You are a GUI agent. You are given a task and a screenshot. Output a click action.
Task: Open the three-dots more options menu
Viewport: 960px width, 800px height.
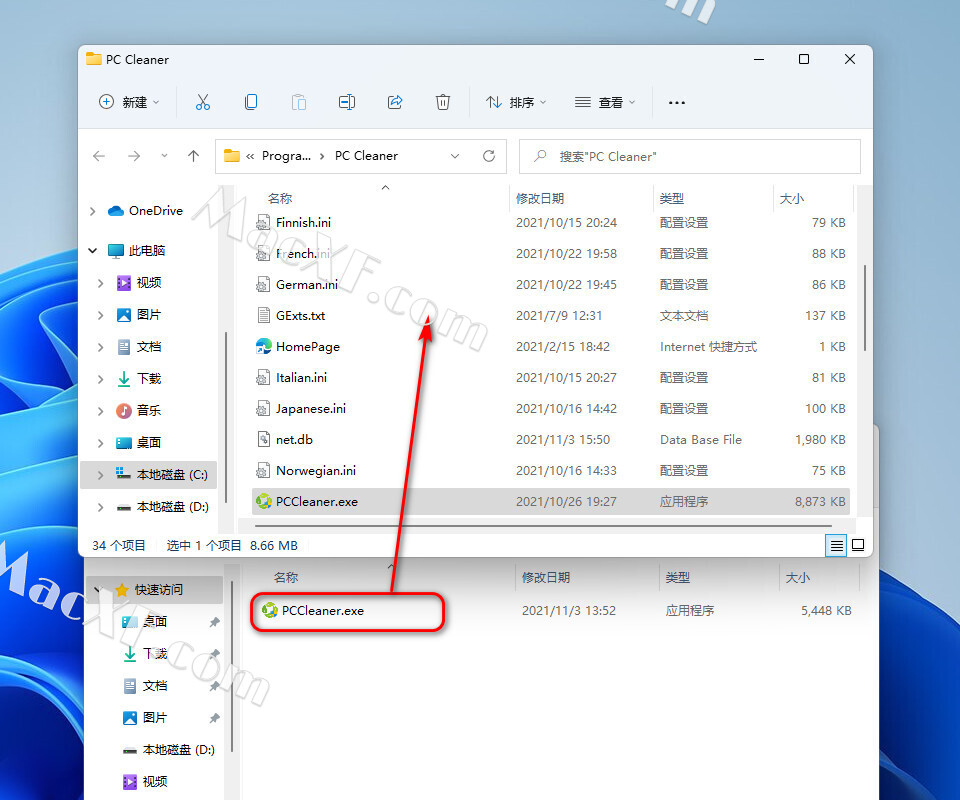[x=677, y=102]
